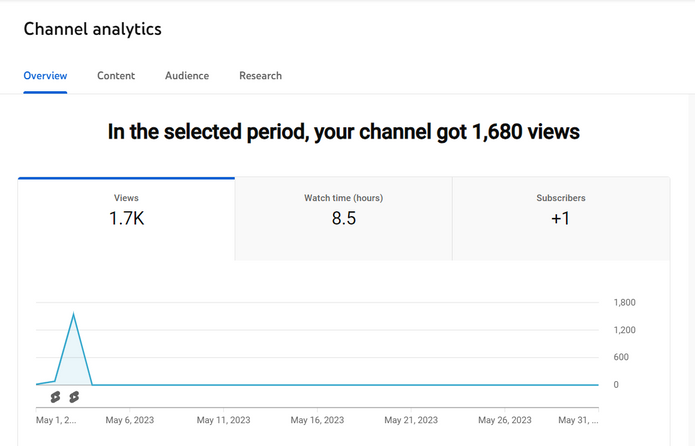Click the May 6, 2023 axis label
Viewport: 695px width, 446px height.
tap(130, 420)
